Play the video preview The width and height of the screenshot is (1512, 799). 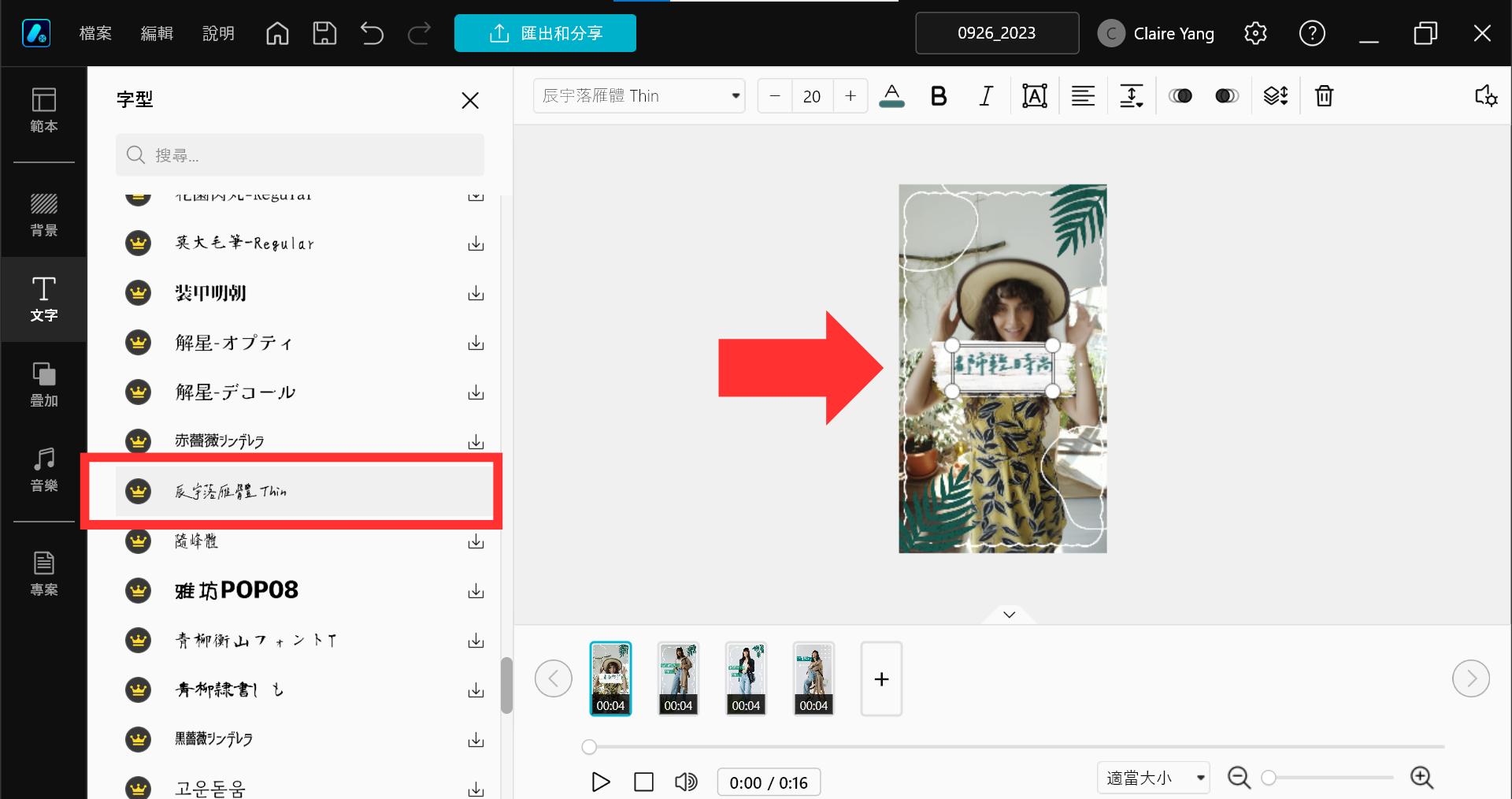[x=601, y=782]
